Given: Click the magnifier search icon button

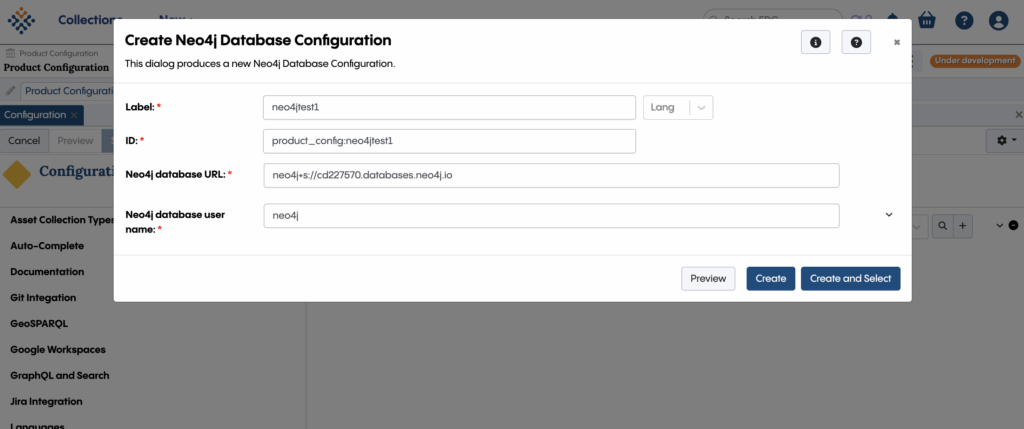Looking at the screenshot, I should tap(943, 227).
